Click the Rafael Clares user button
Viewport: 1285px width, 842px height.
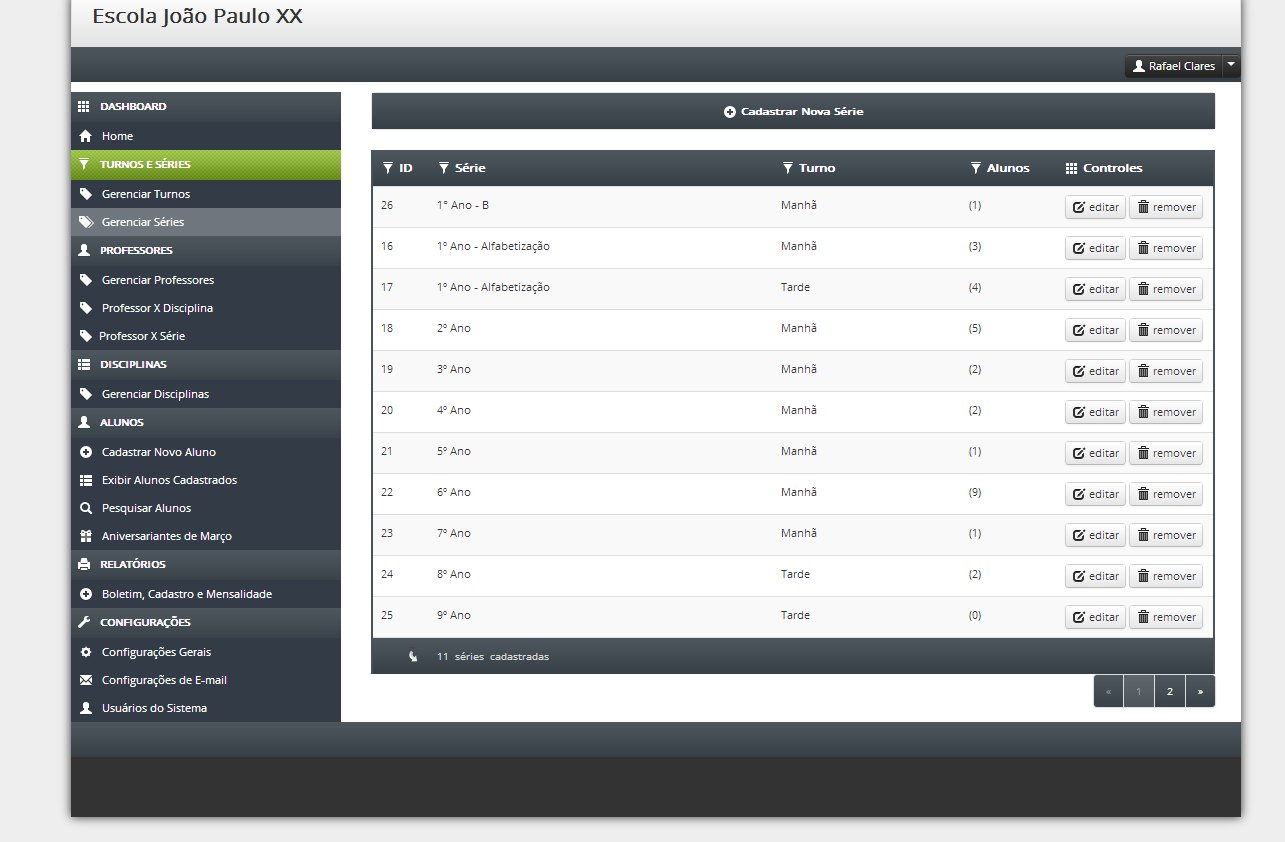point(1174,66)
